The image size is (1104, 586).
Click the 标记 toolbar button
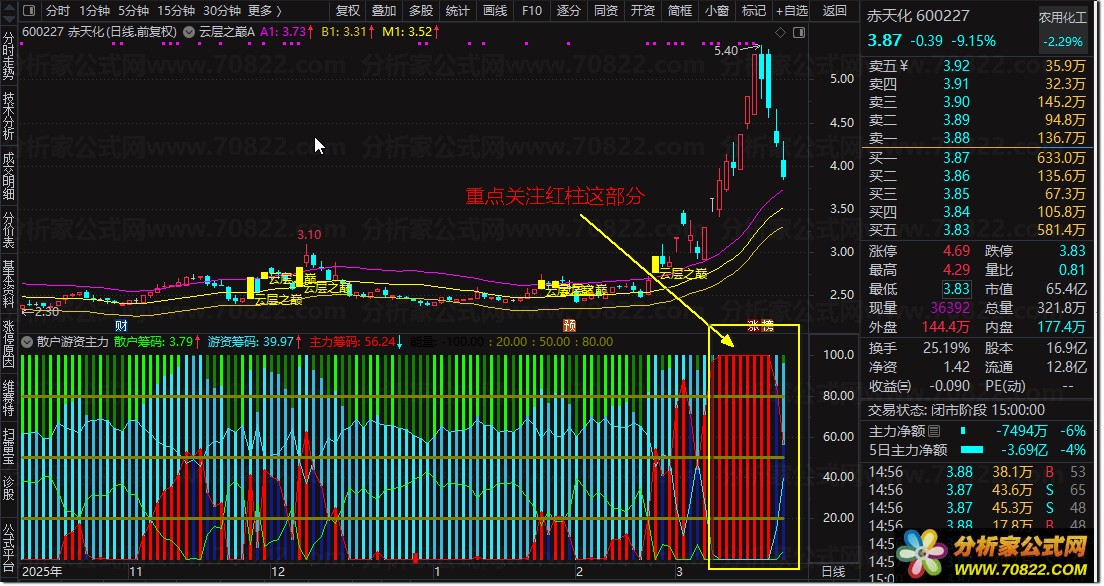point(754,11)
